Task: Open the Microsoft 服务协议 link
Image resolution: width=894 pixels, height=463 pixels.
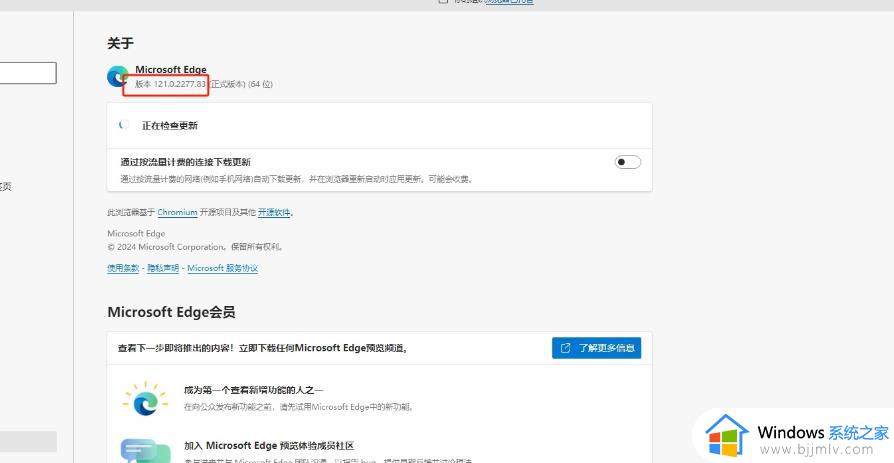Action: click(x=222, y=268)
